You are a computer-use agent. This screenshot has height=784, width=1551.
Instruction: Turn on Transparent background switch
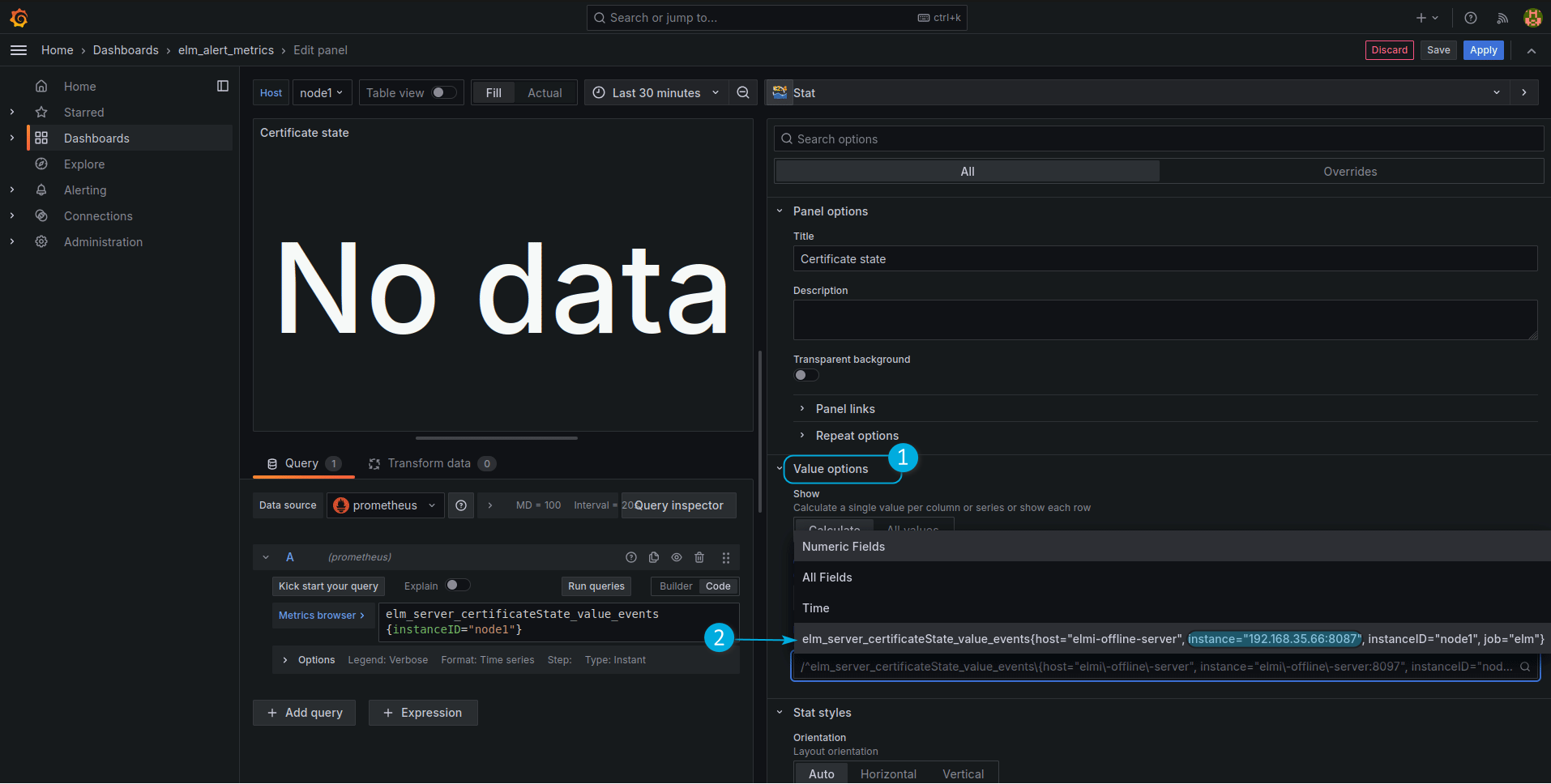805,375
